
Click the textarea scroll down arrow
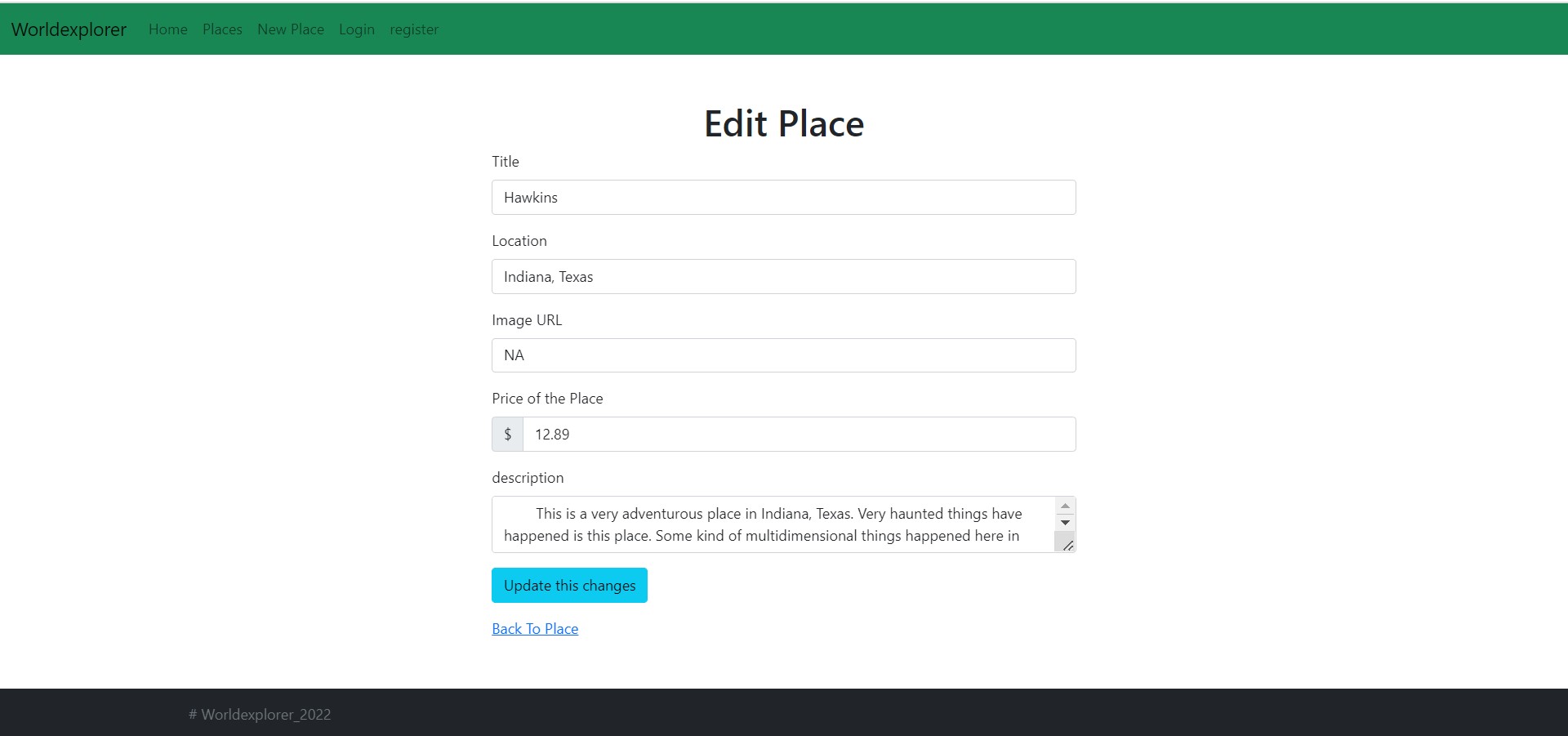click(1065, 523)
